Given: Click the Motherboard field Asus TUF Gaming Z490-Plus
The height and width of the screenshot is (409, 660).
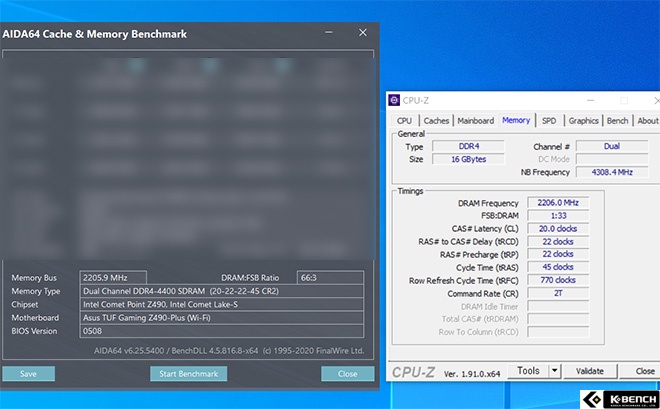Looking at the screenshot, I should (x=221, y=318).
